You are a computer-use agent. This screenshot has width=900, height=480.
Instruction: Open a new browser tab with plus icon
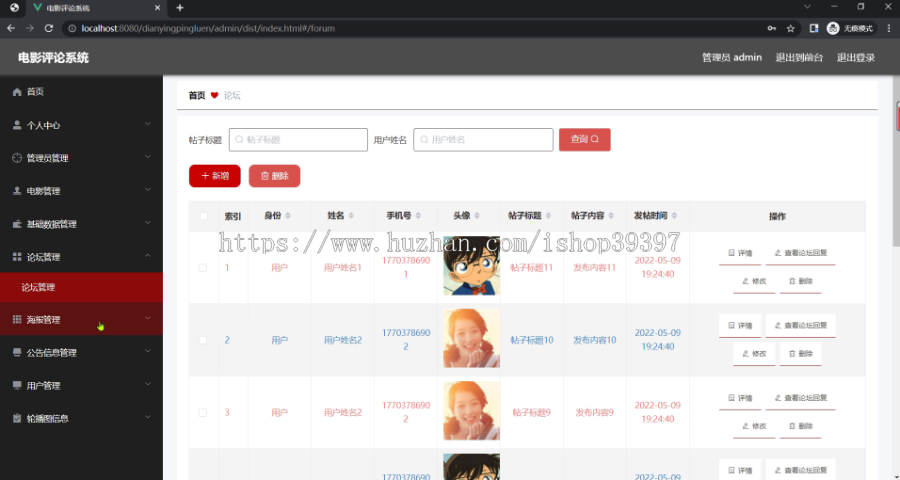(180, 7)
